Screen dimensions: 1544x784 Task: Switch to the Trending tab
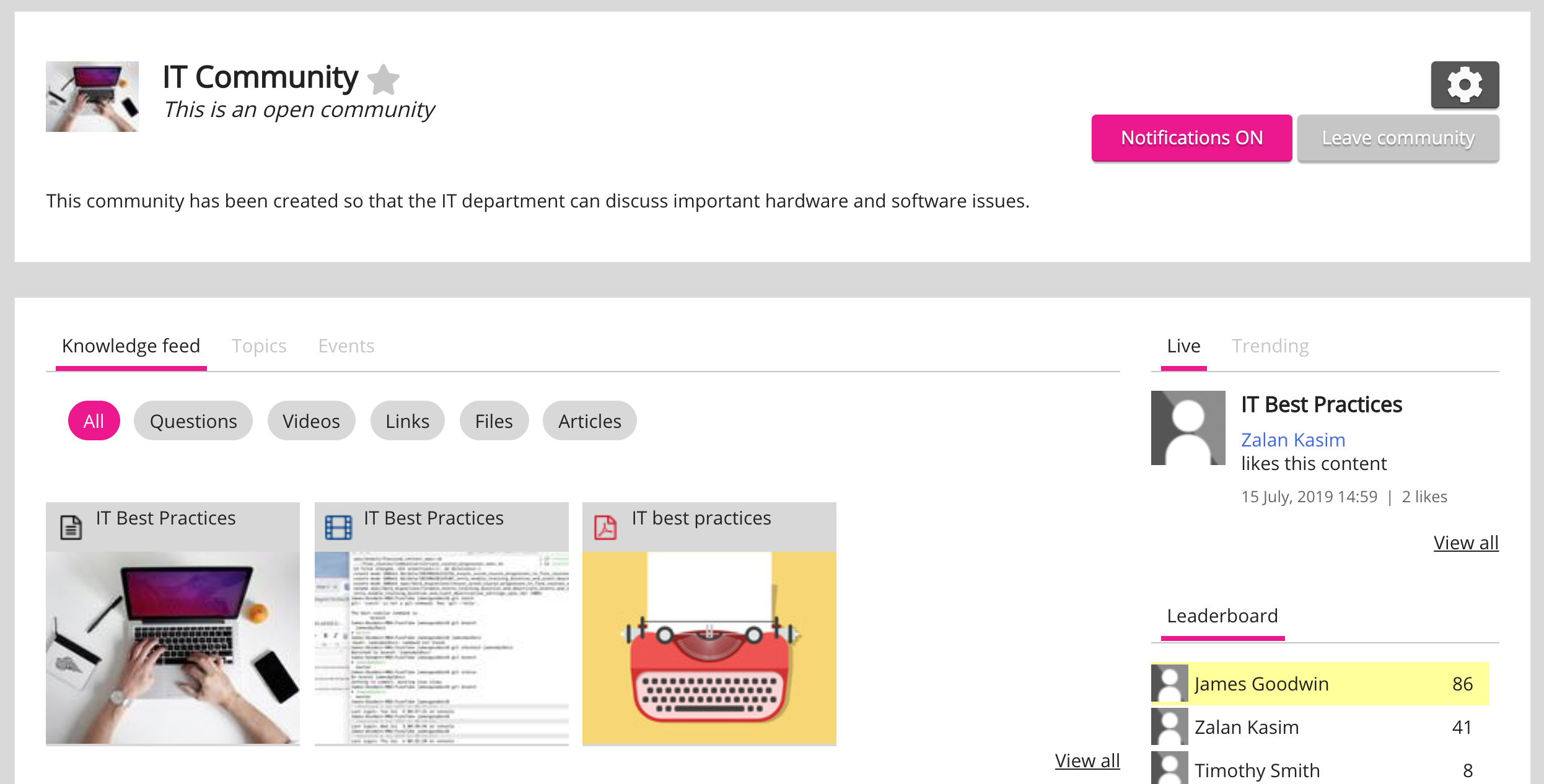(1270, 346)
